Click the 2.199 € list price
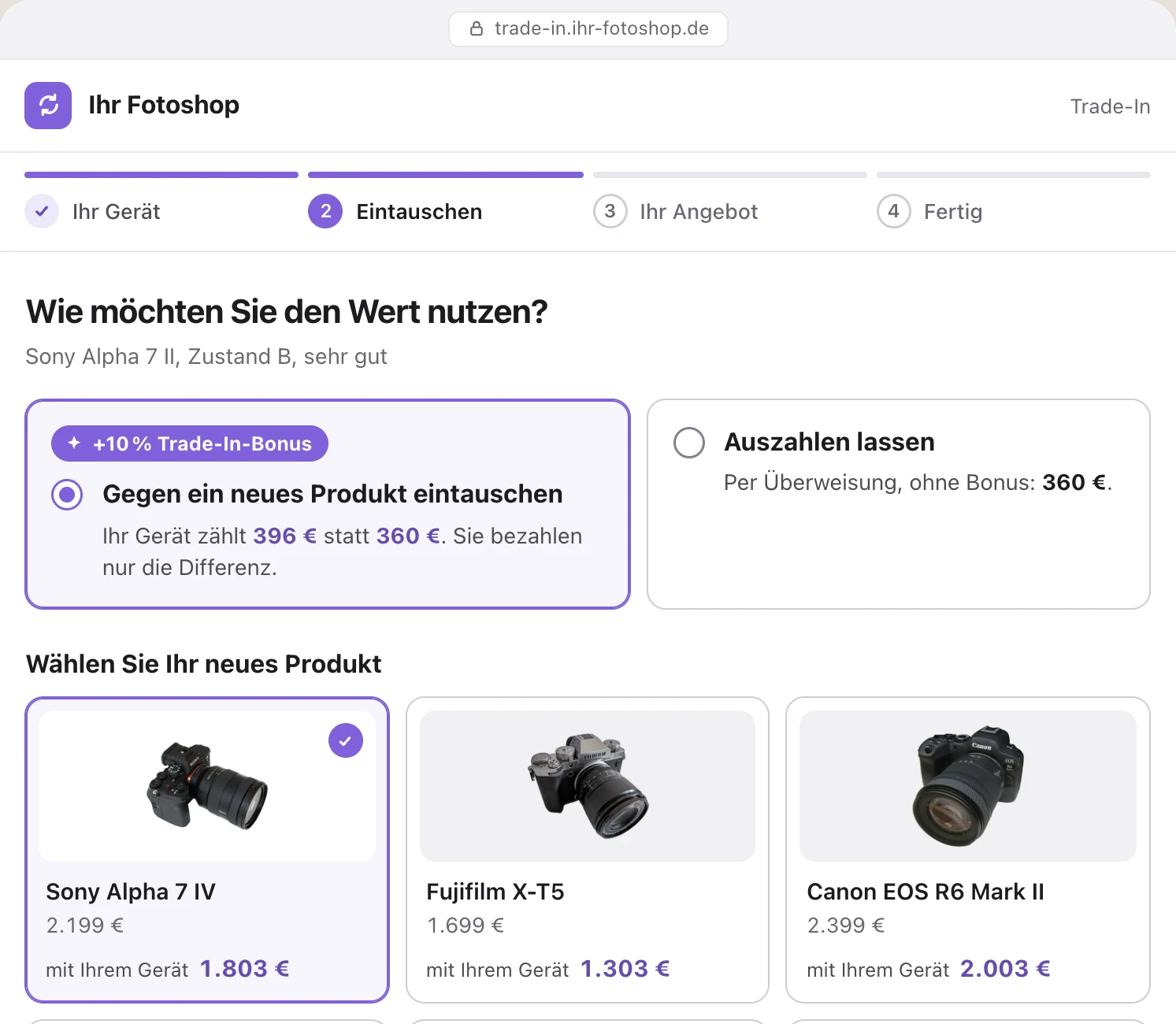Viewport: 1176px width, 1024px height. tap(85, 925)
